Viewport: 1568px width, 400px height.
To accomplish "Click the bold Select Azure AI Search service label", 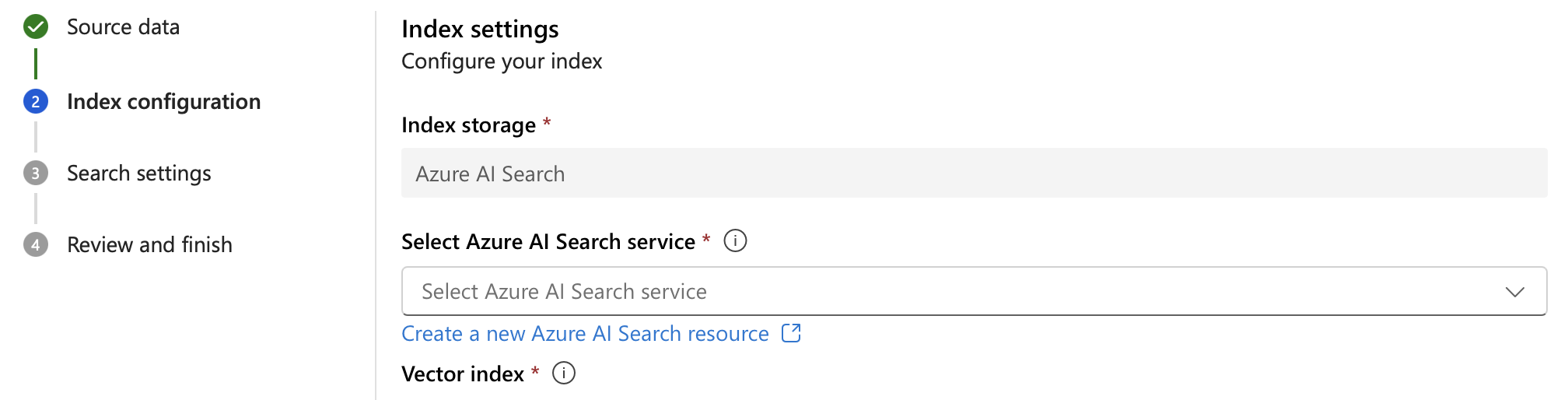I will click(x=548, y=242).
